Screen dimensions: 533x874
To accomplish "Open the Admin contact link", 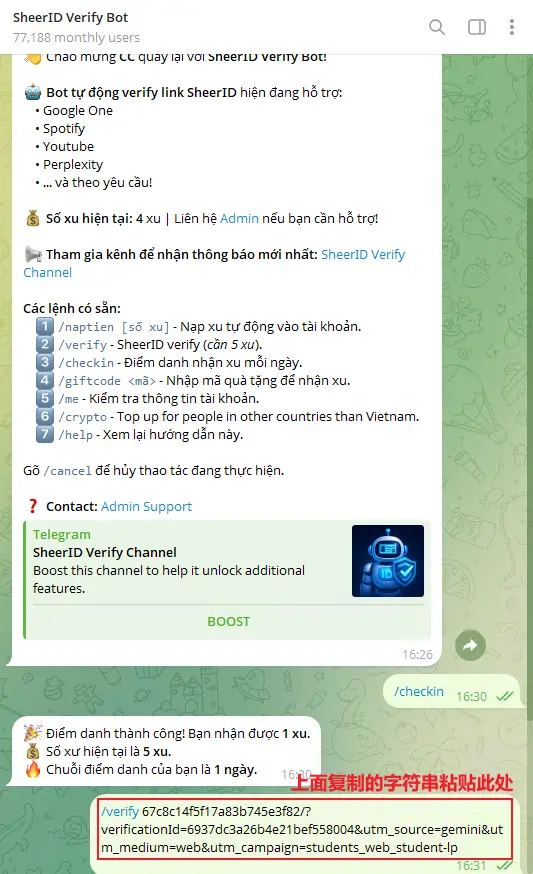I will [239, 218].
